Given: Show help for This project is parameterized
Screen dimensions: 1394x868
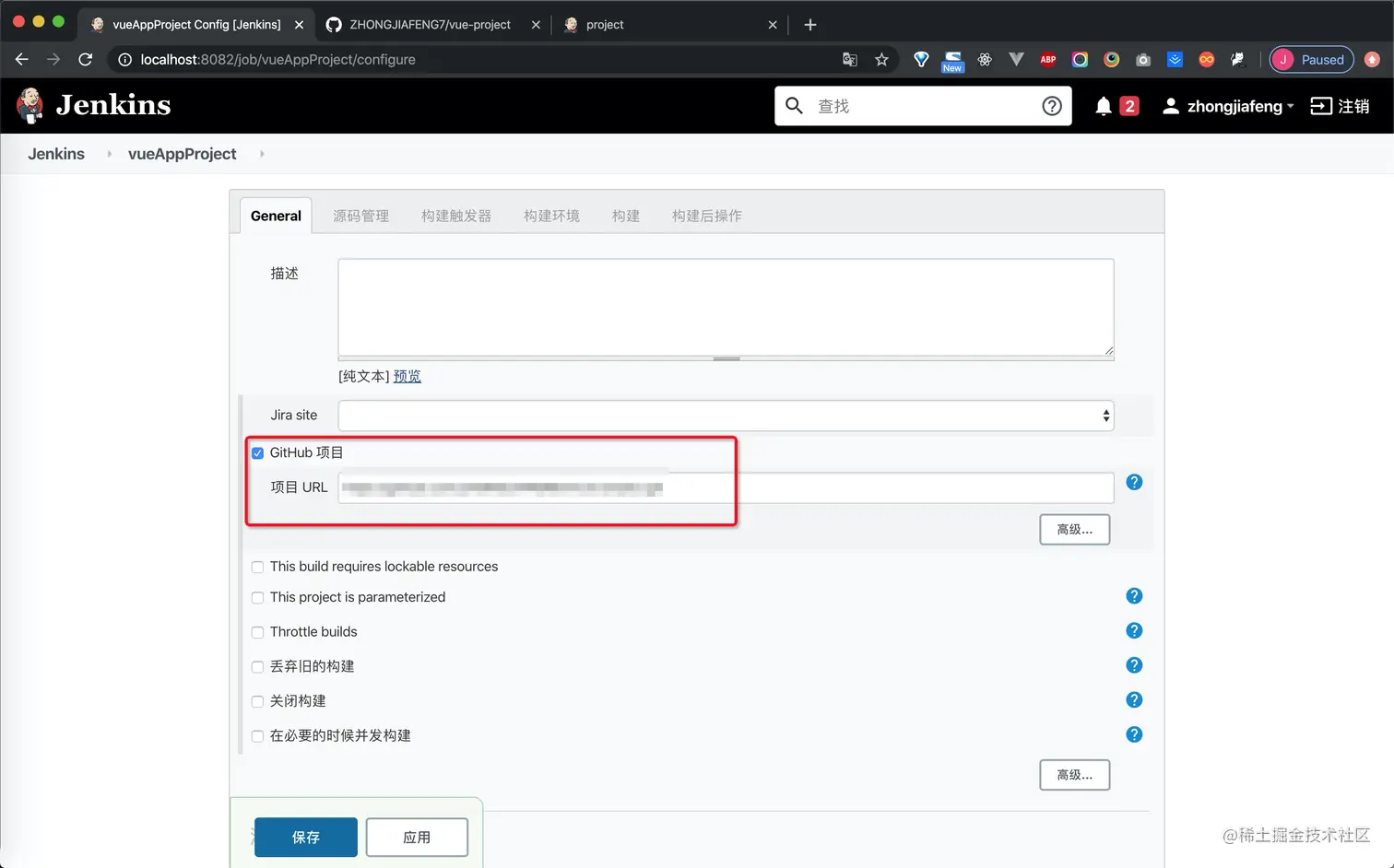Looking at the screenshot, I should (1134, 596).
